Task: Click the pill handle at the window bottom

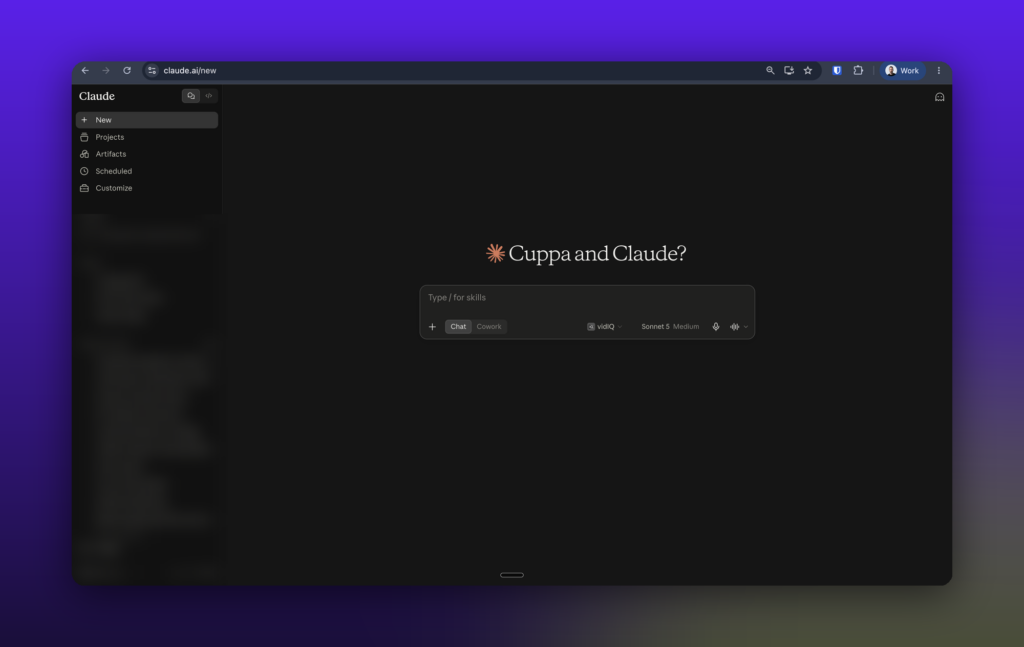Action: [512, 575]
